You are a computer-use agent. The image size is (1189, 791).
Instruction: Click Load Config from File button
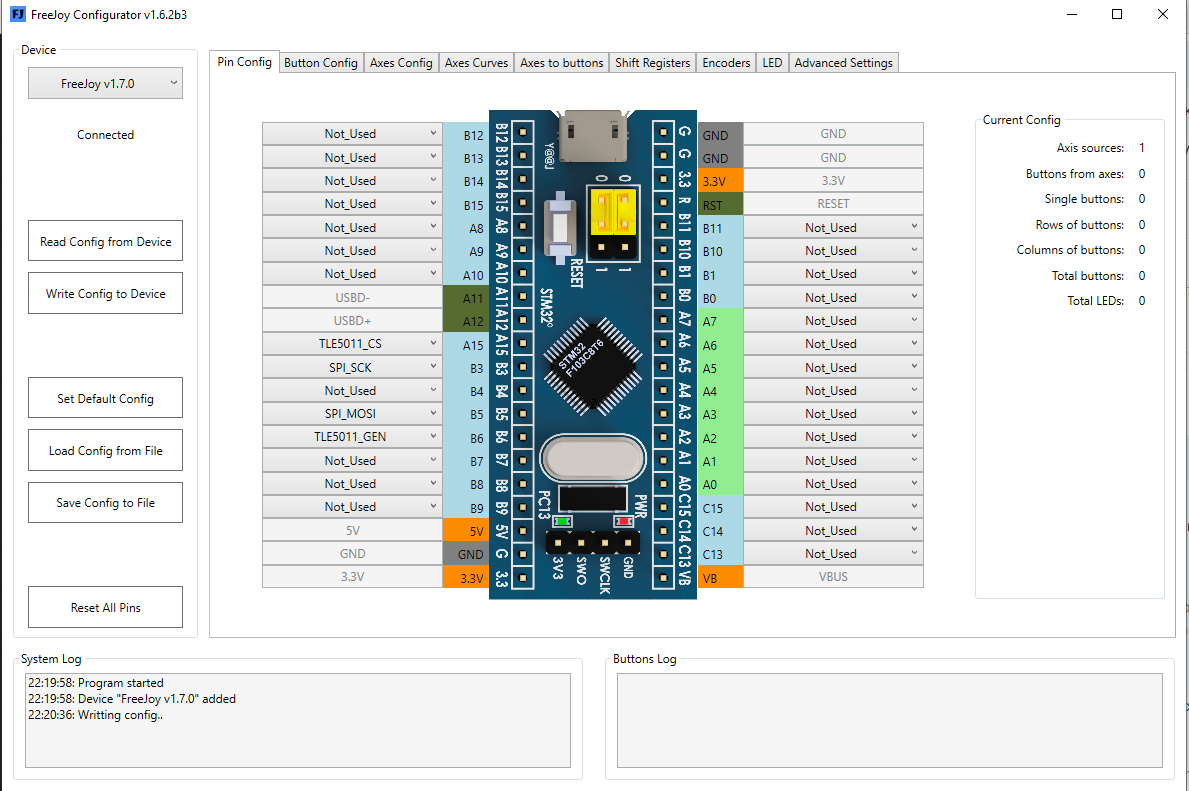click(105, 450)
